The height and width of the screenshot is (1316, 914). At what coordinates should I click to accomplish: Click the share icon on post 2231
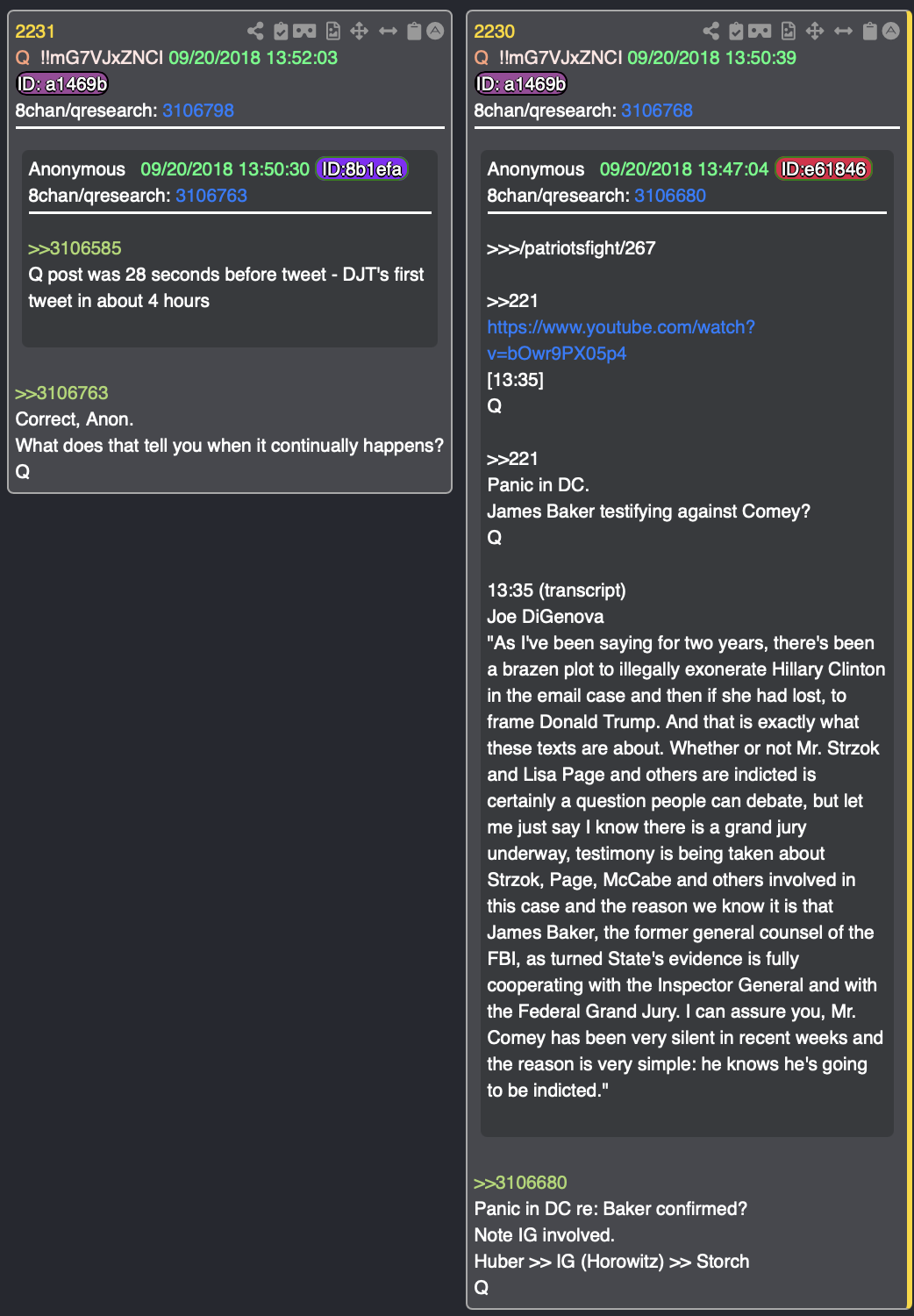[x=255, y=32]
